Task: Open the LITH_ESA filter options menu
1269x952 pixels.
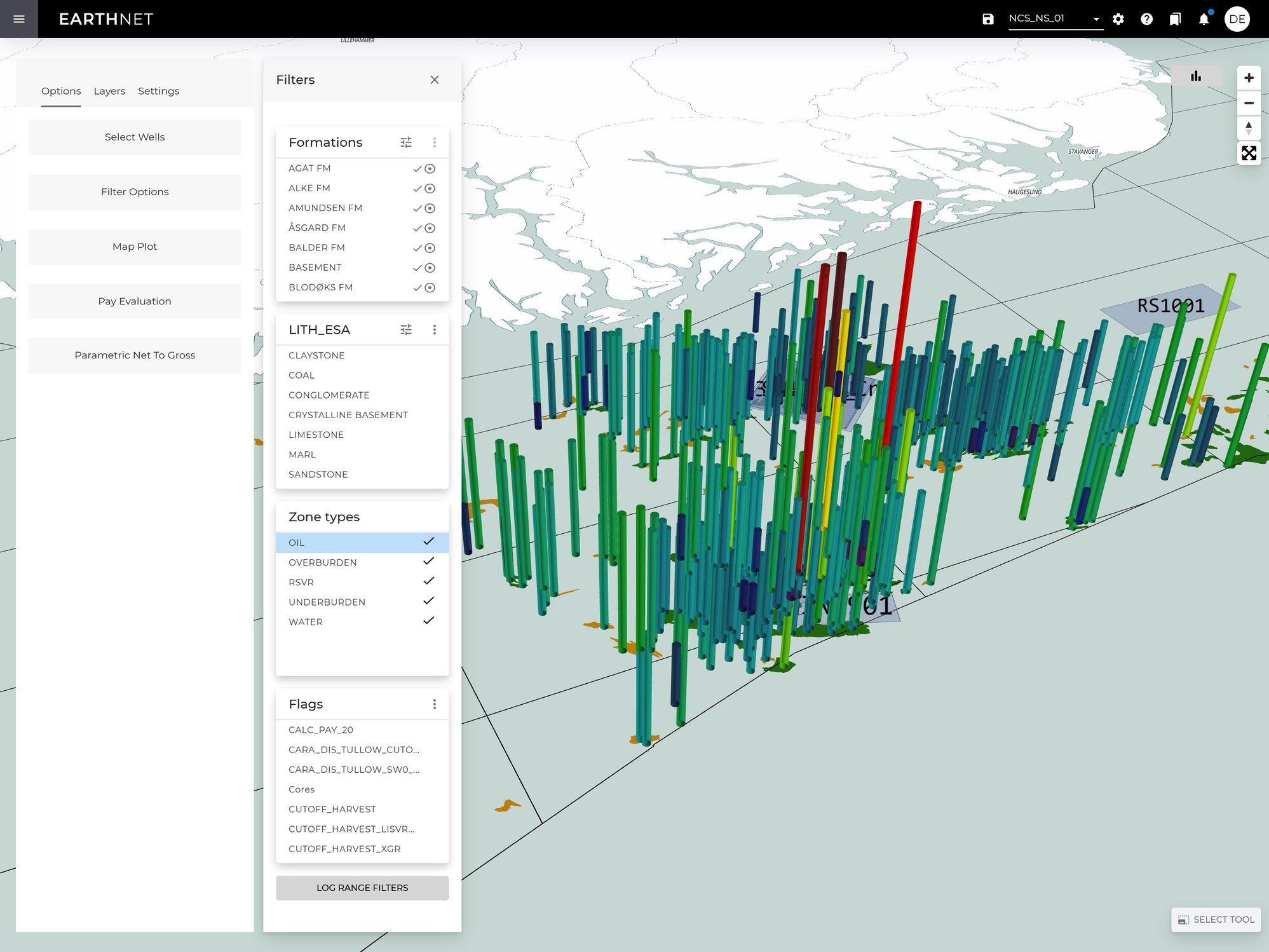Action: click(x=435, y=330)
